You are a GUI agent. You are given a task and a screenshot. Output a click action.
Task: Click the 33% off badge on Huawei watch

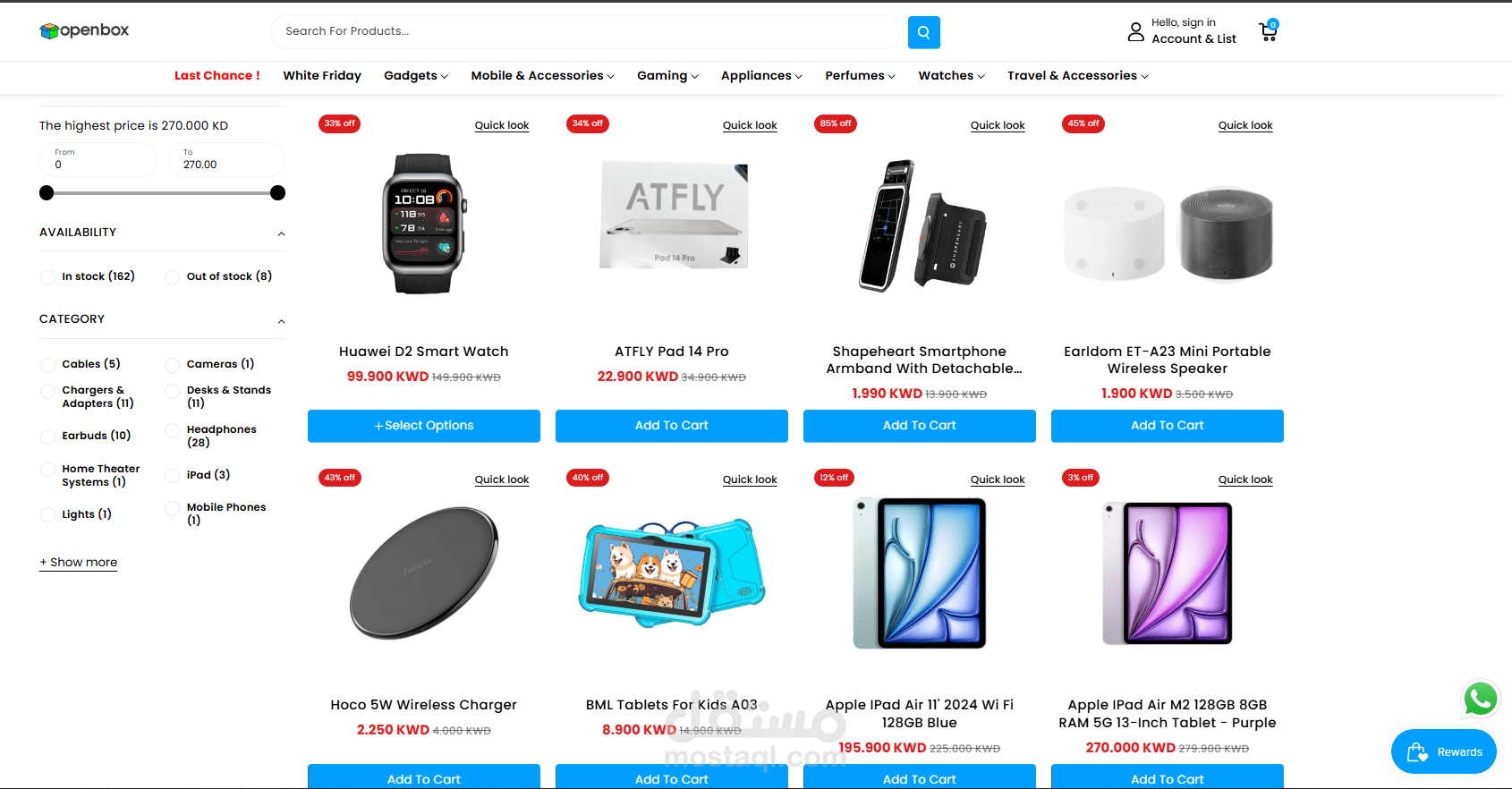click(x=339, y=123)
